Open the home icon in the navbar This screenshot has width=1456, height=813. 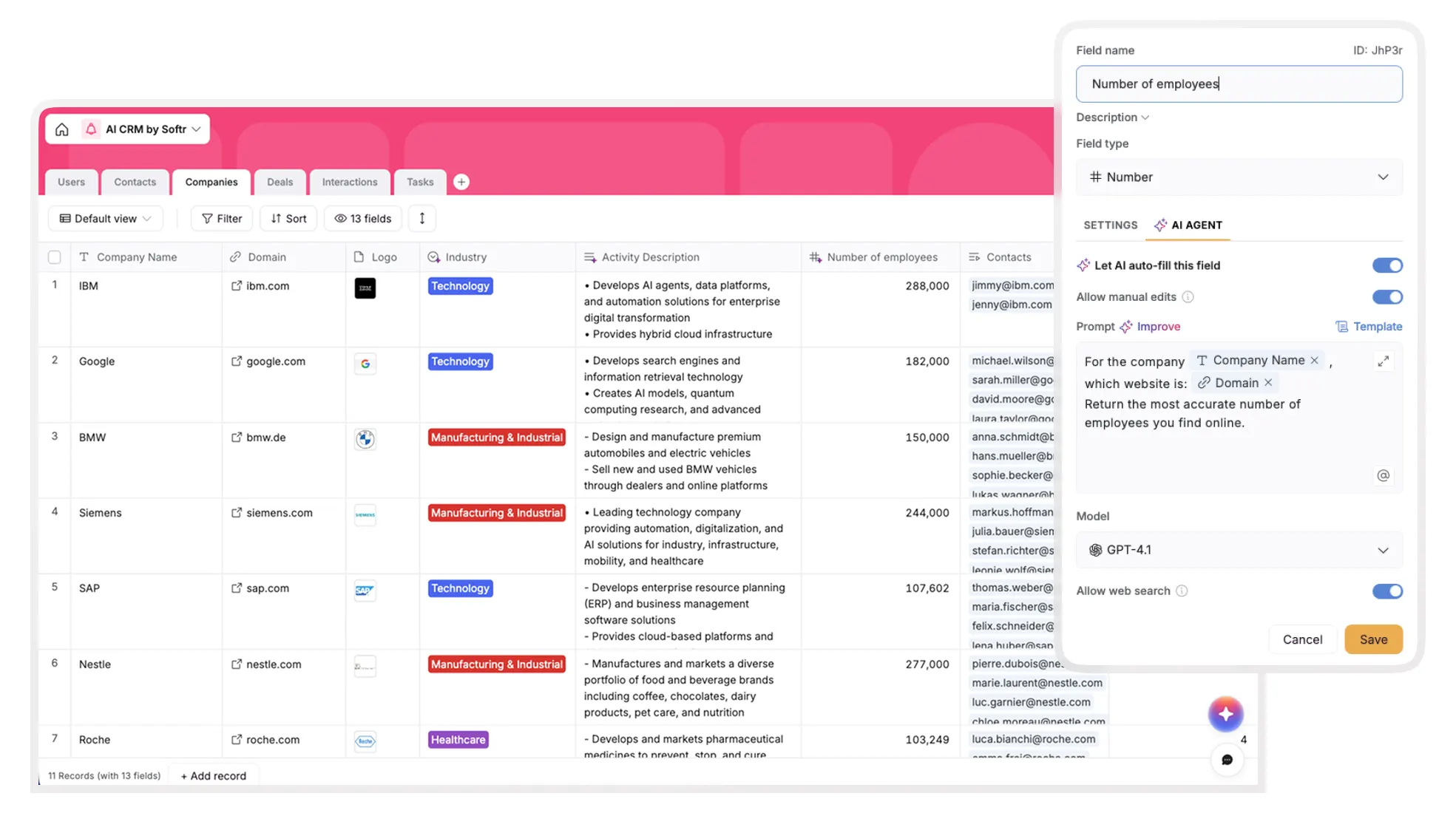62,129
